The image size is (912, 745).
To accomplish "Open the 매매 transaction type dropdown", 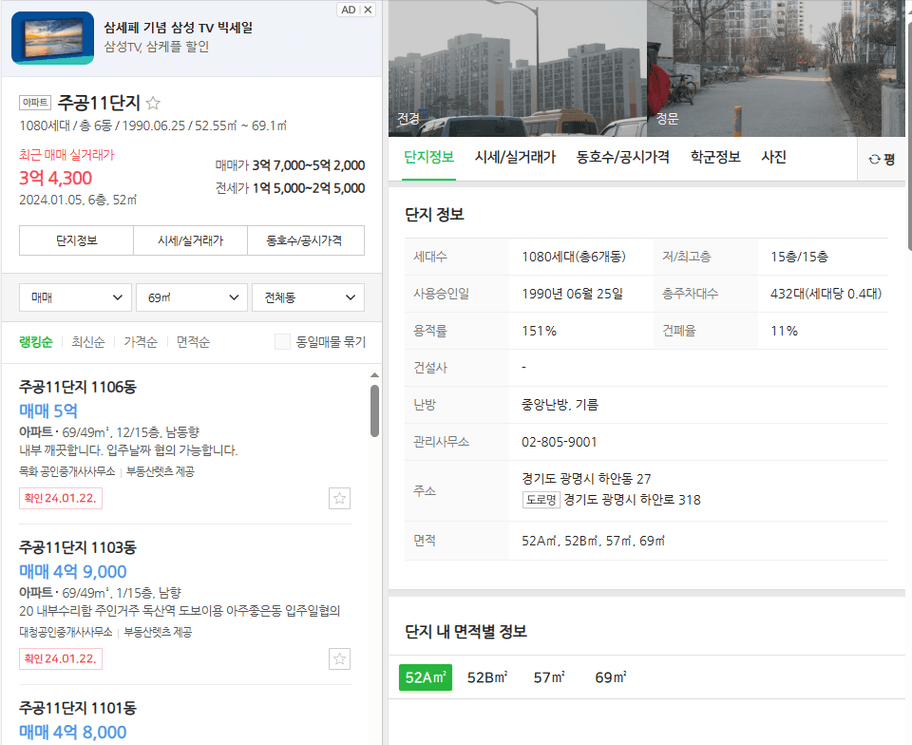I will click(75, 298).
